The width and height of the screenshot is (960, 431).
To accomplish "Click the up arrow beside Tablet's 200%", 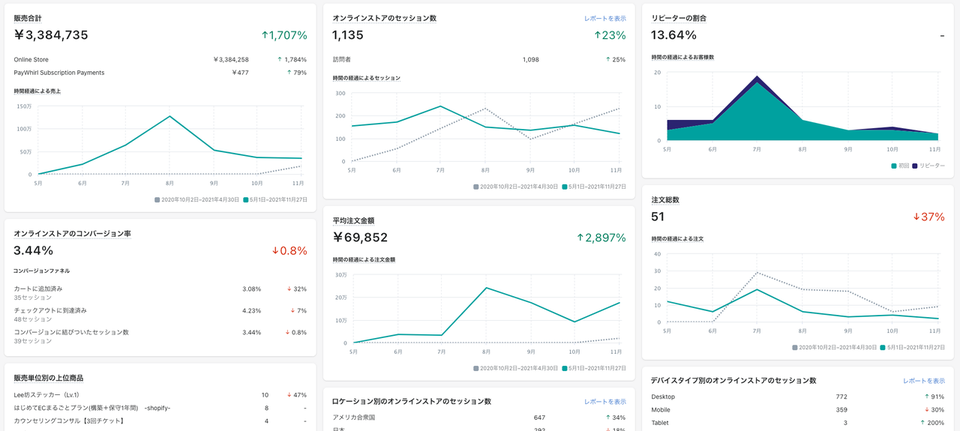I will point(923,423).
